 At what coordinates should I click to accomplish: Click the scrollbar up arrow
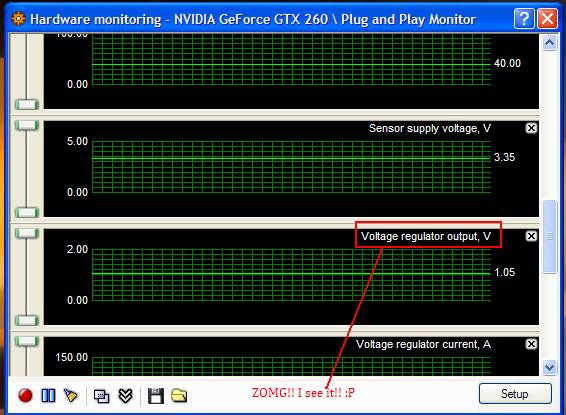click(x=549, y=43)
